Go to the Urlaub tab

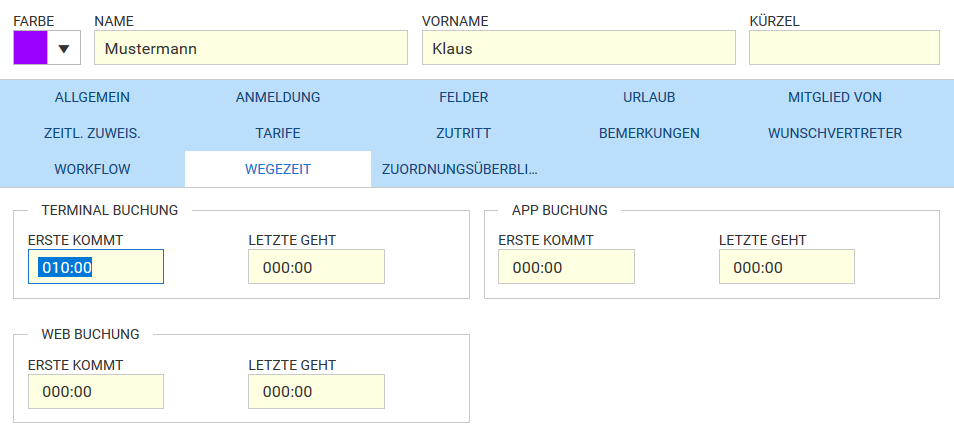649,97
